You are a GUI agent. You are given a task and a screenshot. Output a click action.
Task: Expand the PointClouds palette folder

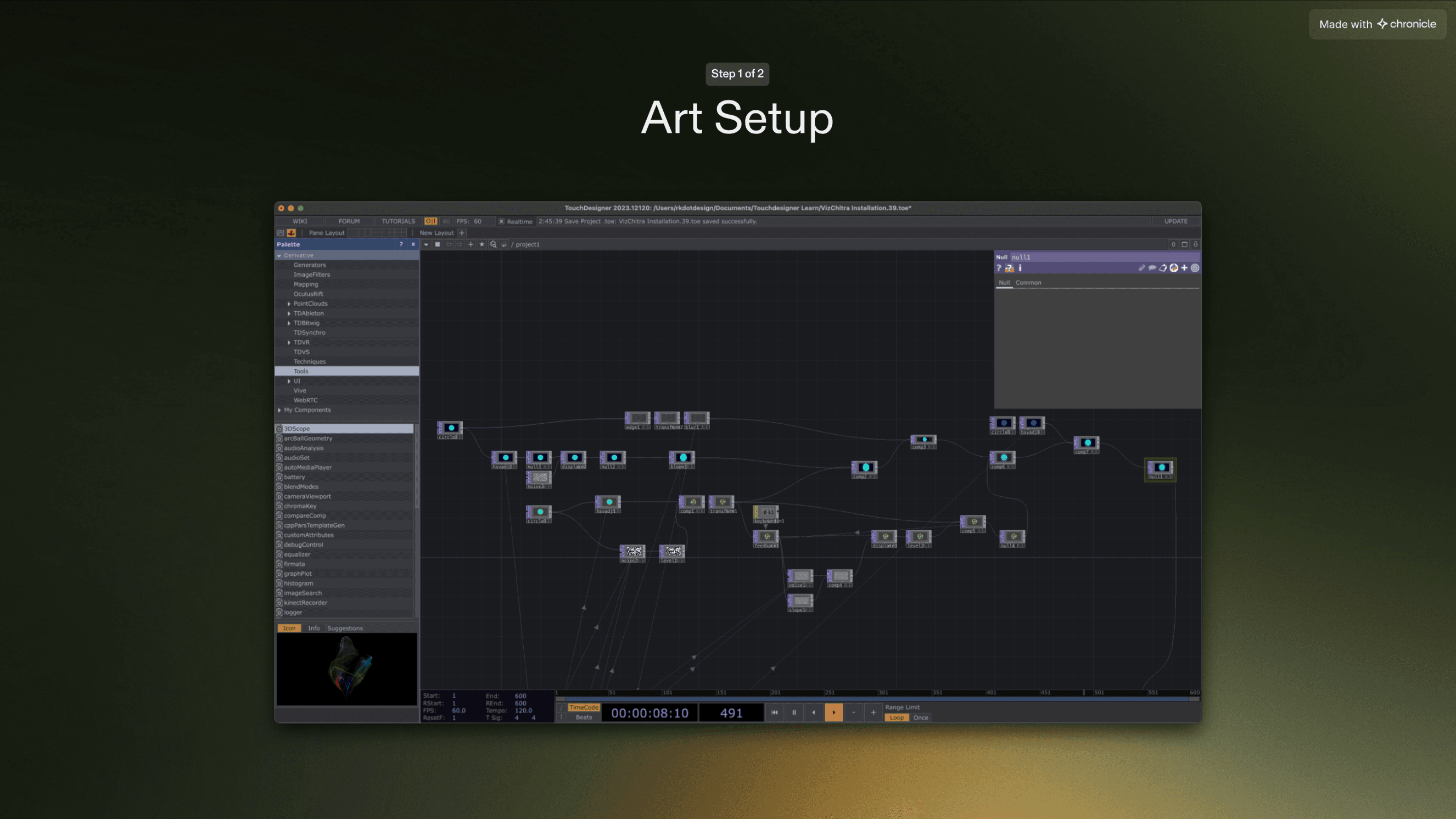[x=289, y=304]
